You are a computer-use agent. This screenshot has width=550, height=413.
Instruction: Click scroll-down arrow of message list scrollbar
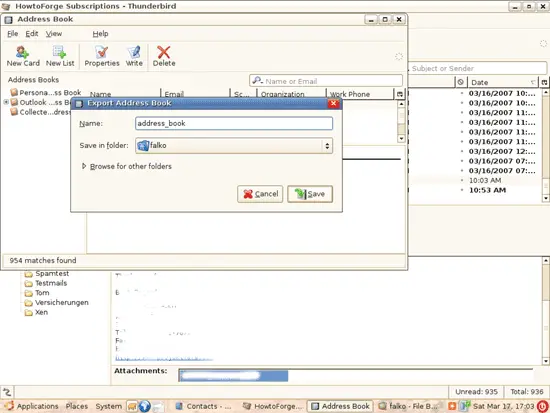click(x=545, y=198)
